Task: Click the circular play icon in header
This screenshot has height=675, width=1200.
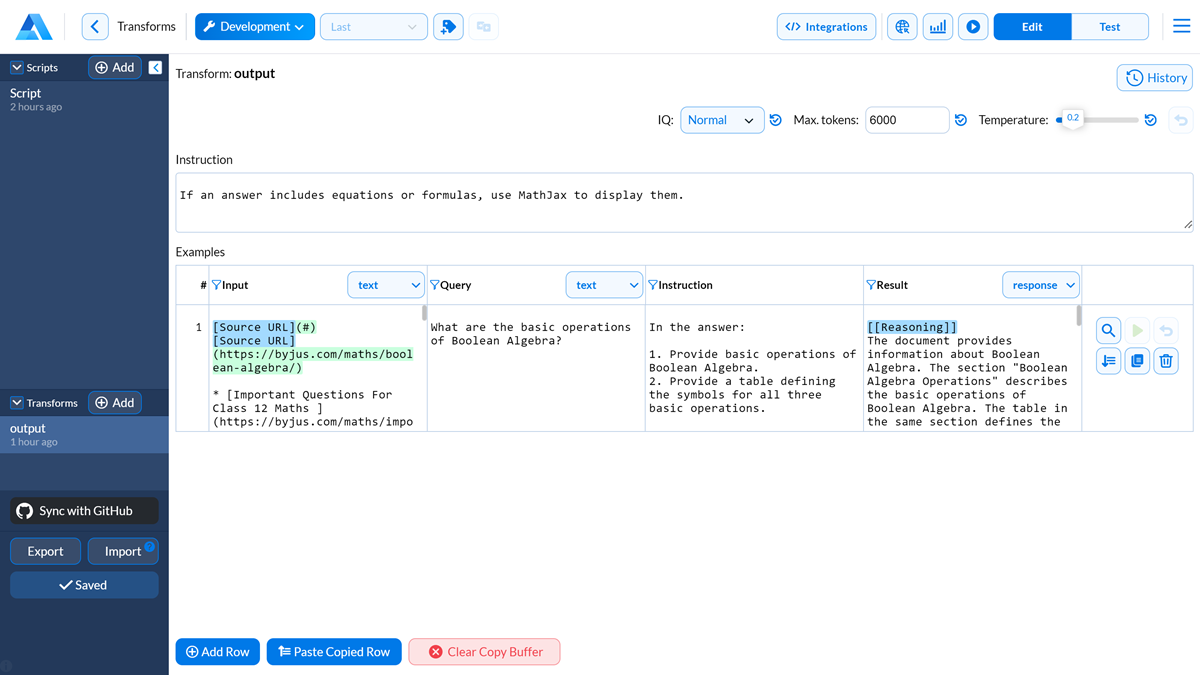Action: coord(973,27)
